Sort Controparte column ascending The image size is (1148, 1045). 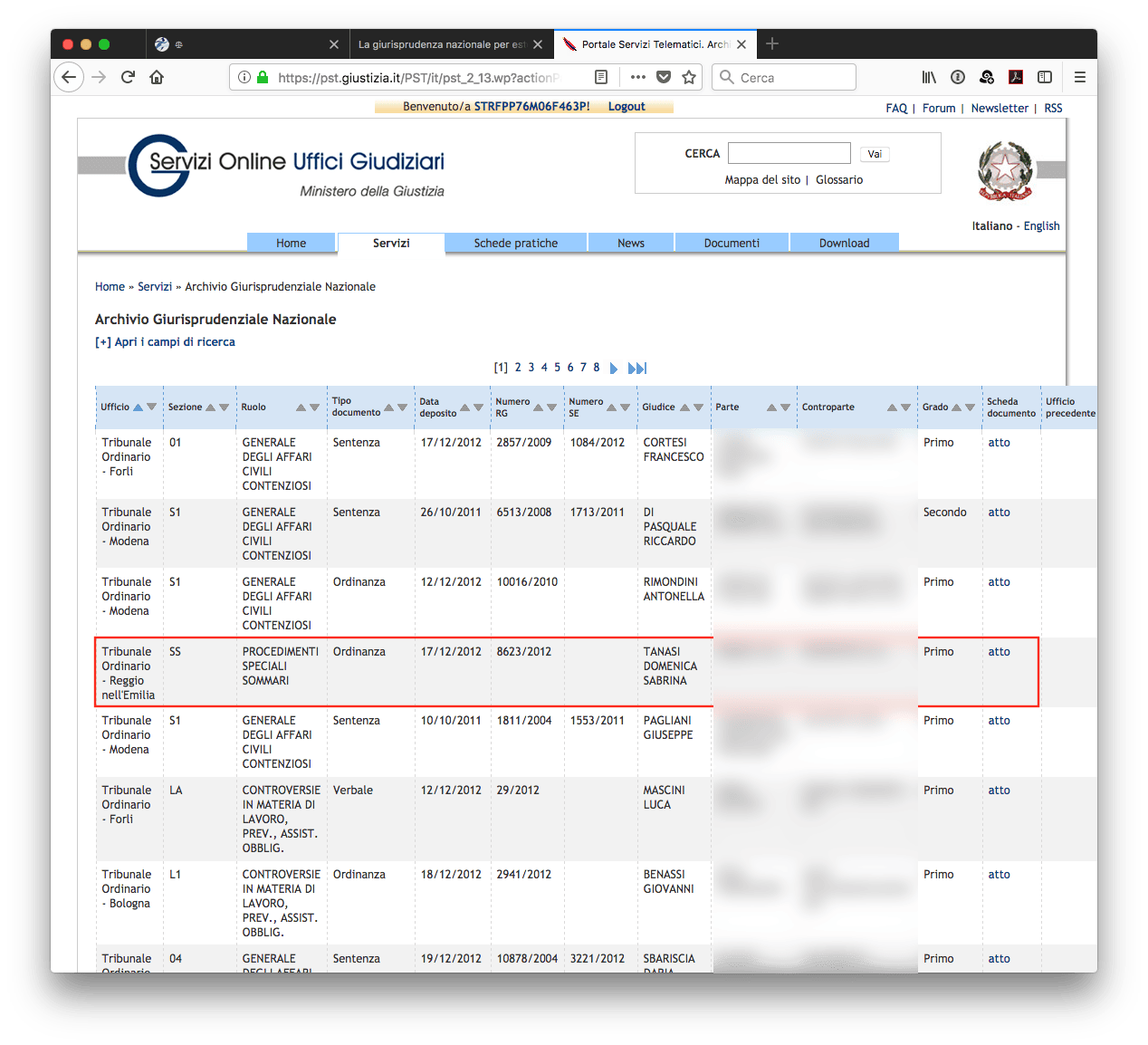tap(892, 407)
